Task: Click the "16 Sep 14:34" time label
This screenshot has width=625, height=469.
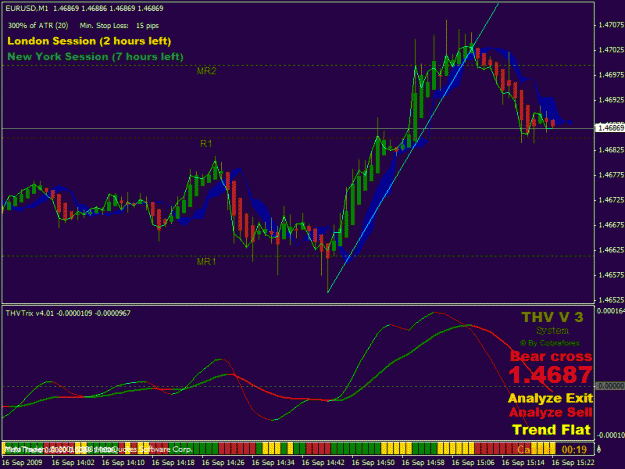Action: 273,463
